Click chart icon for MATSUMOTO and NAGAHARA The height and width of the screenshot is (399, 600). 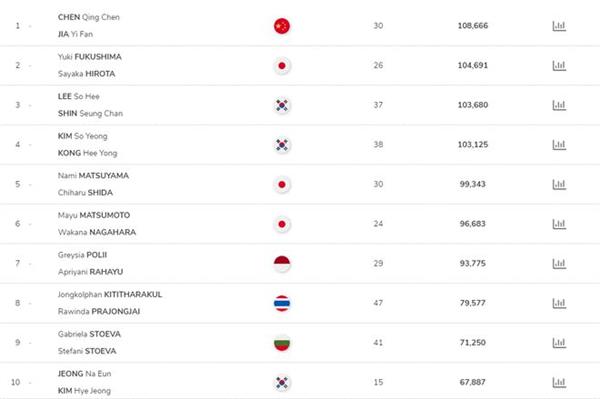[559, 224]
